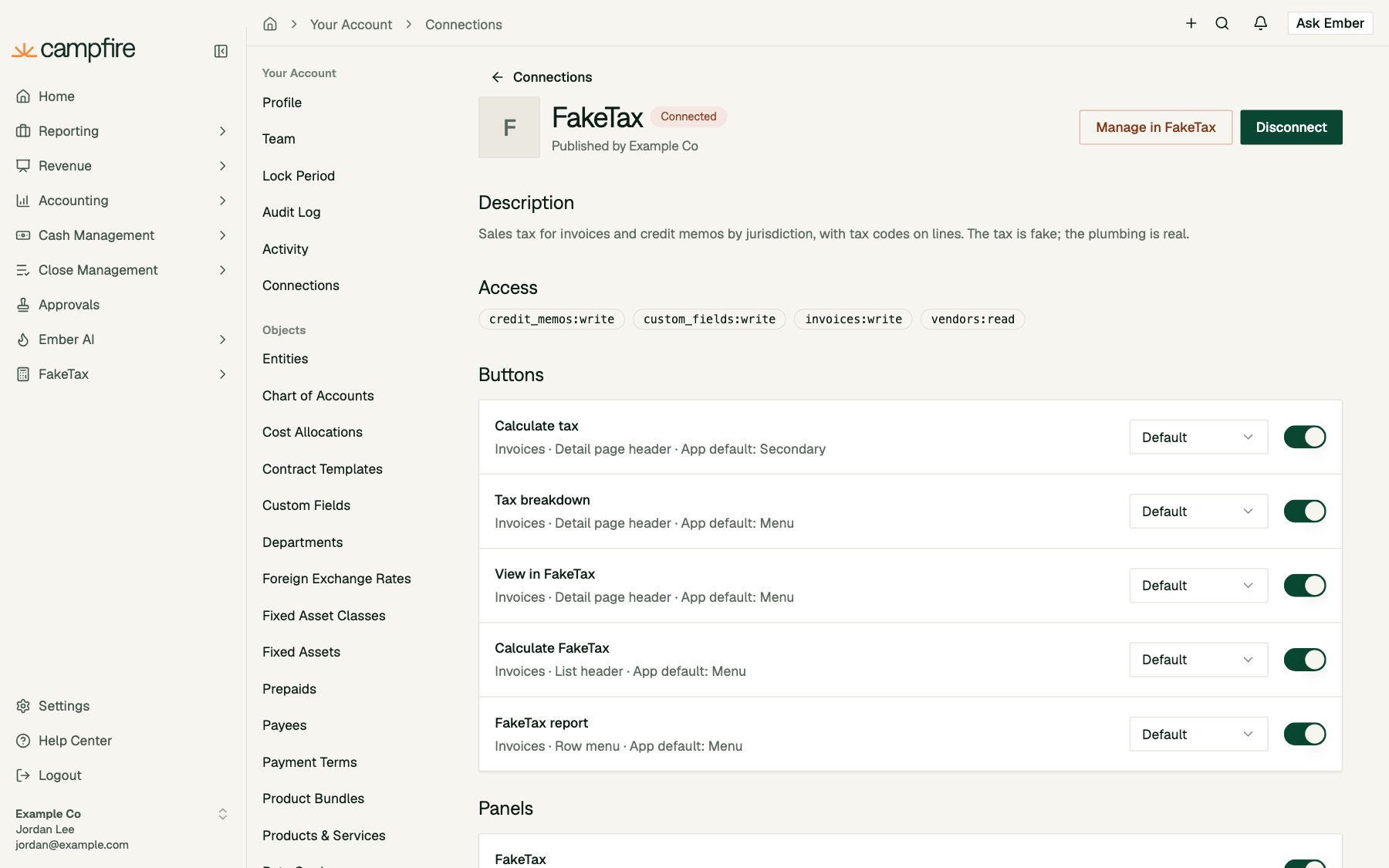Click the Cash Management icon

click(x=23, y=235)
